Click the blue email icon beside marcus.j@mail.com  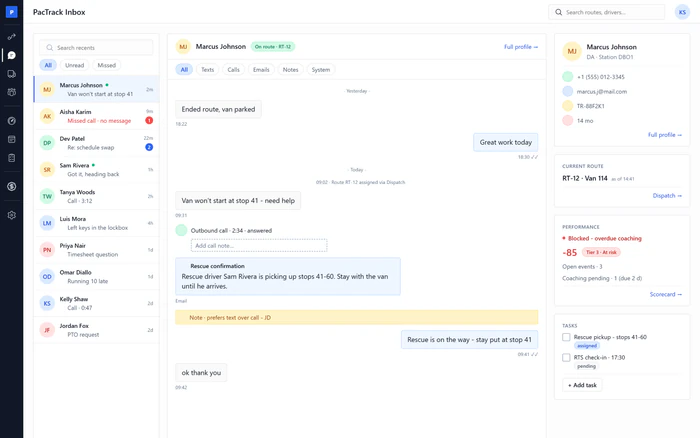[567, 92]
